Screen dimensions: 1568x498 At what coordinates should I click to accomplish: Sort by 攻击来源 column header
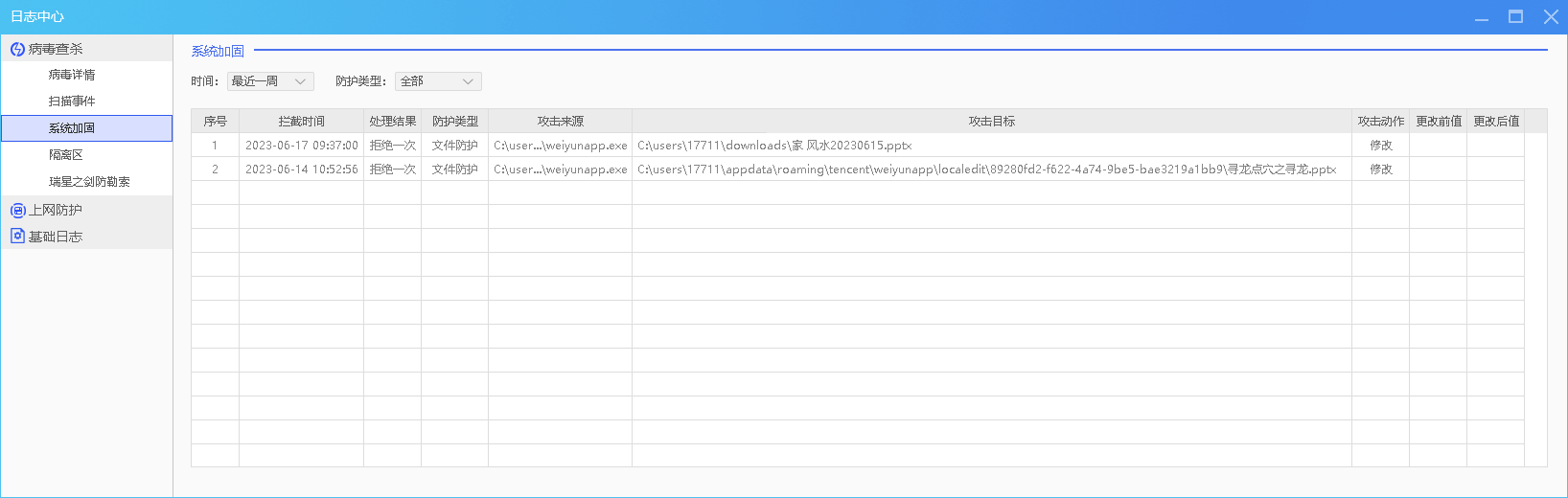(x=561, y=122)
